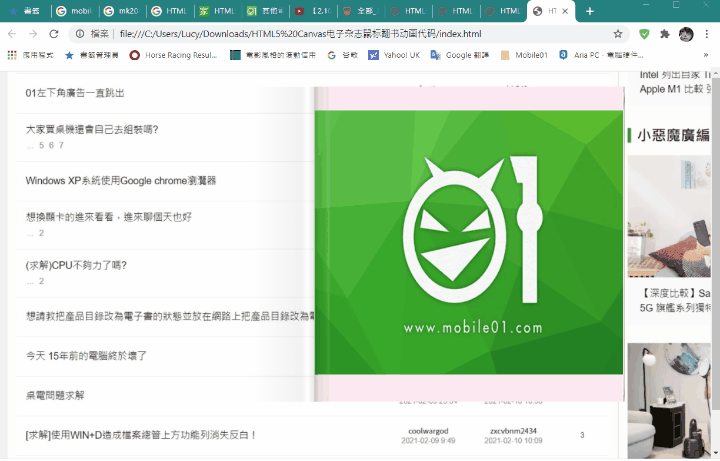
Task: Open thread 01左下角廣告一直跳出
Action: (75, 93)
